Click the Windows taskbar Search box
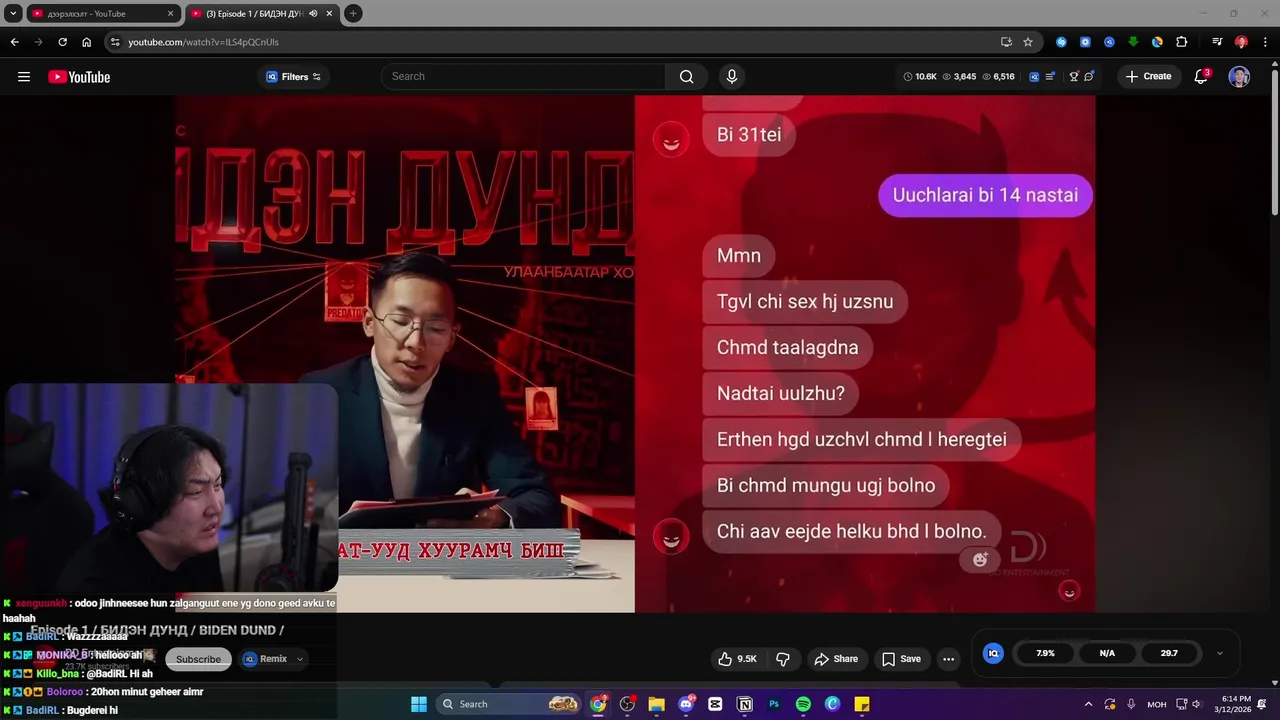This screenshot has height=720, width=1280. point(510,704)
